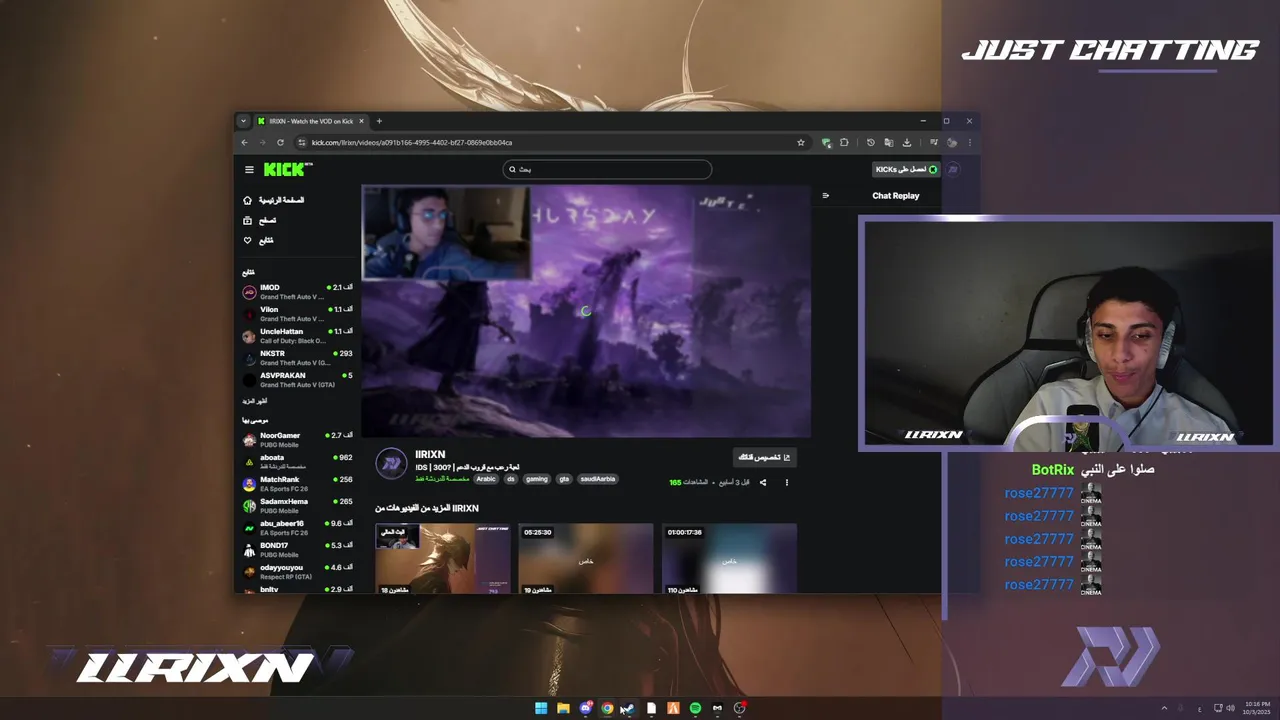Open abu_abeer16 recommended channel

pos(297,528)
